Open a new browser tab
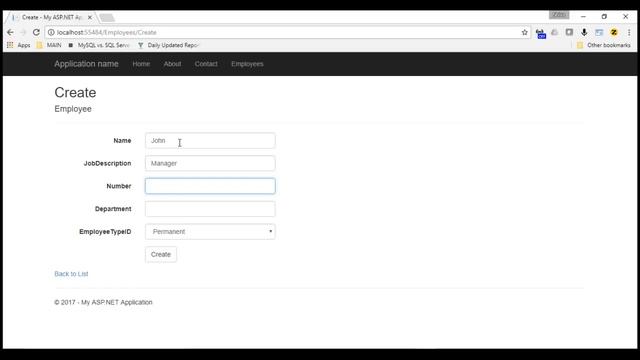This screenshot has height=360, width=640. (x=107, y=18)
